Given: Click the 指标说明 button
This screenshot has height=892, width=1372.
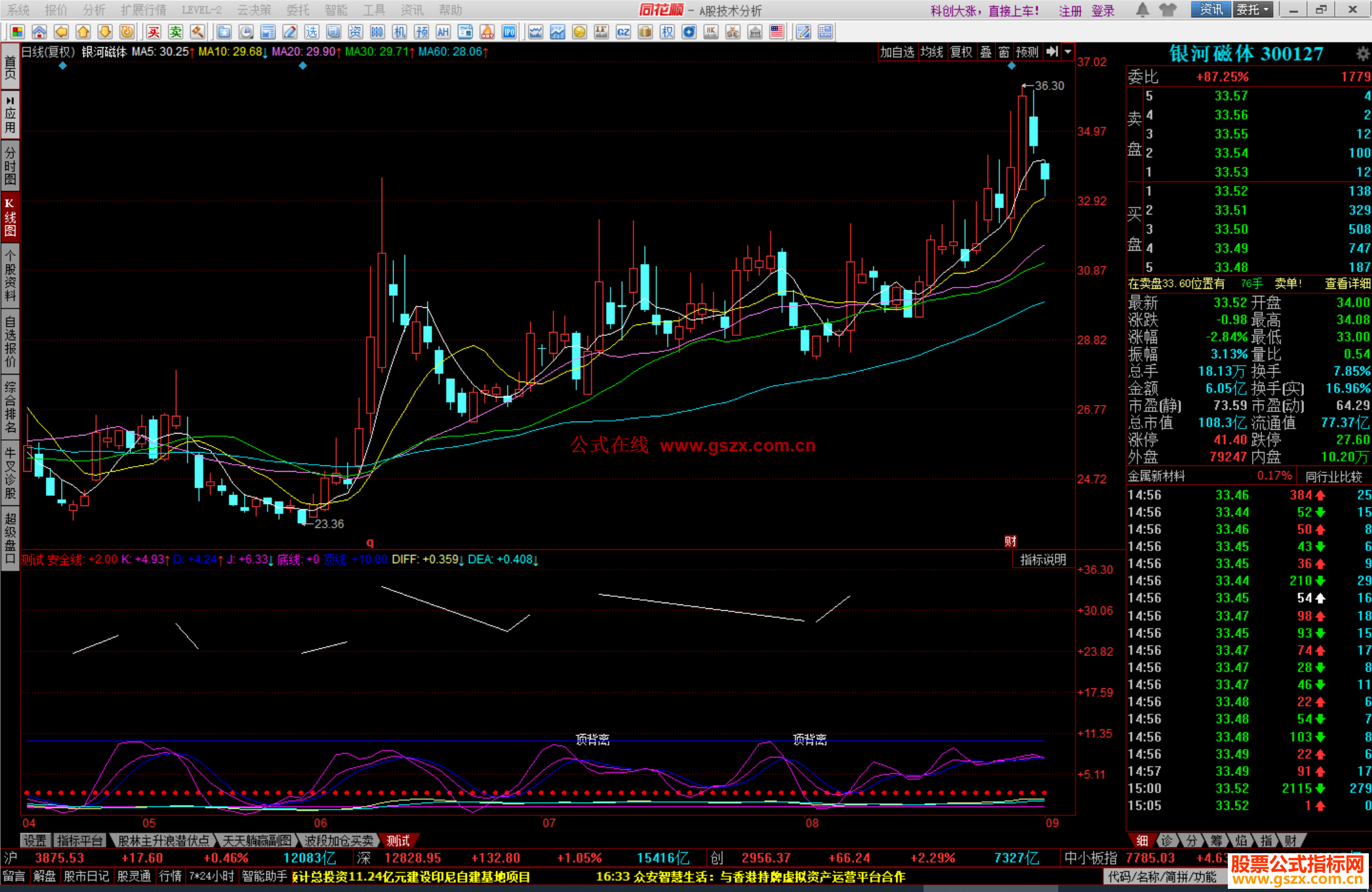Looking at the screenshot, I should (1042, 559).
